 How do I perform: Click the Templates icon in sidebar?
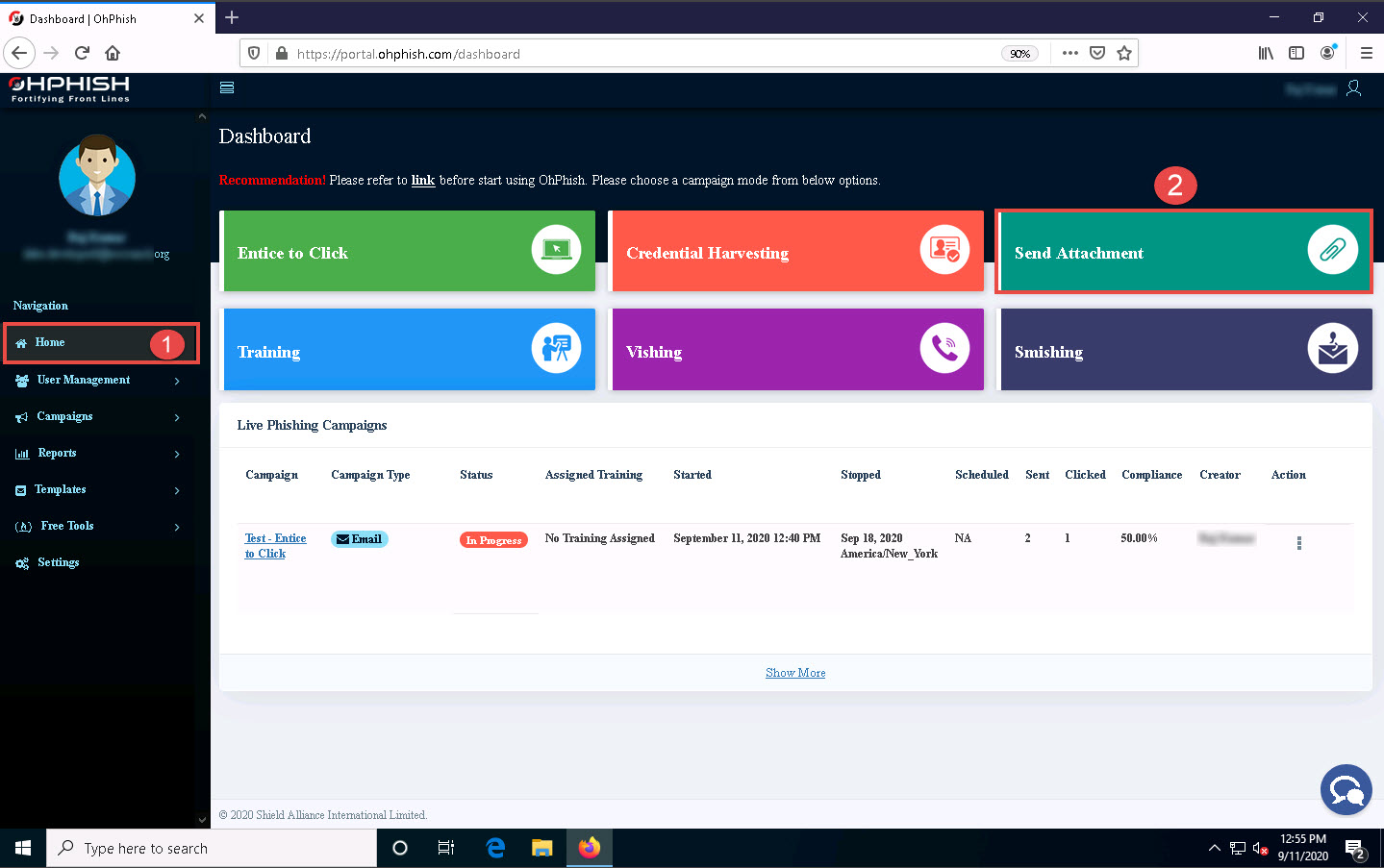[21, 490]
